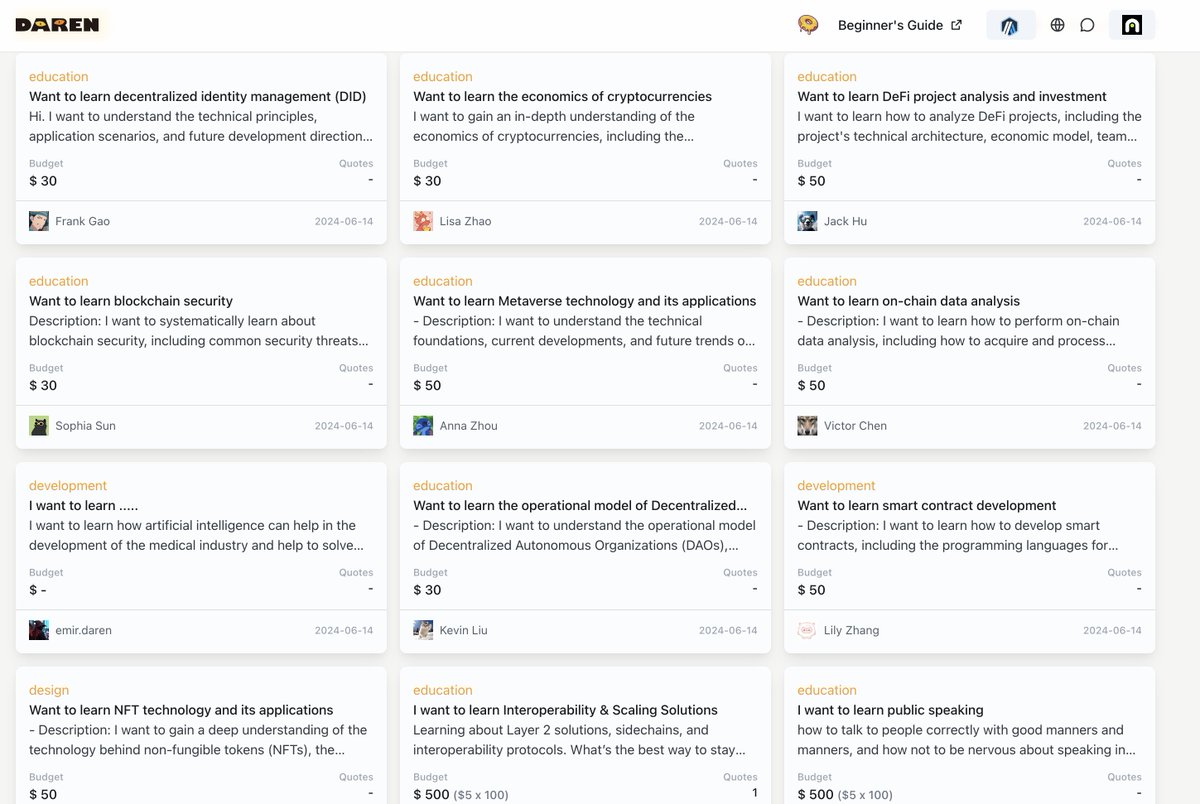Click 'education' category on the public speaking card
This screenshot has height=804, width=1200.
click(827, 690)
